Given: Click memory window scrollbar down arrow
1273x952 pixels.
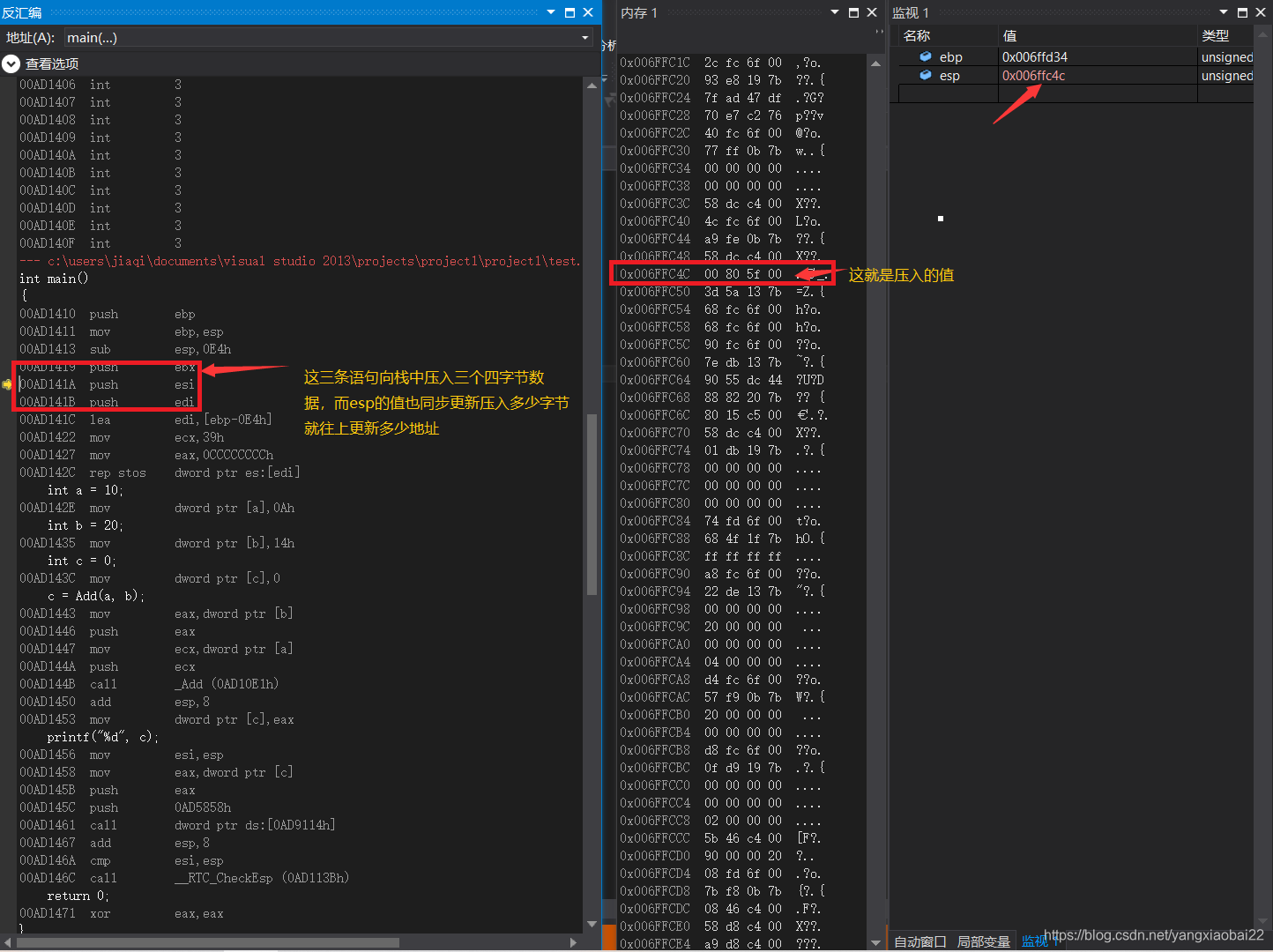Looking at the screenshot, I should pos(875,943).
